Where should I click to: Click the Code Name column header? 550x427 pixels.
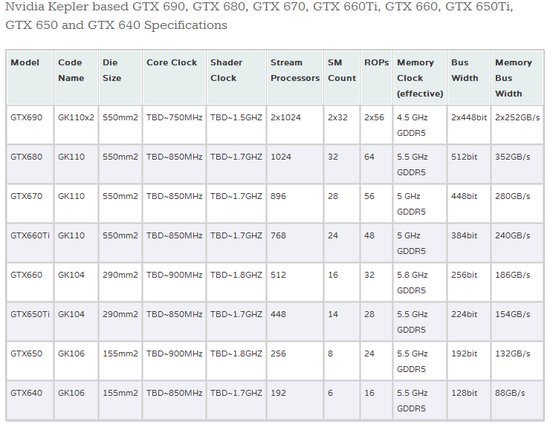click(76, 78)
